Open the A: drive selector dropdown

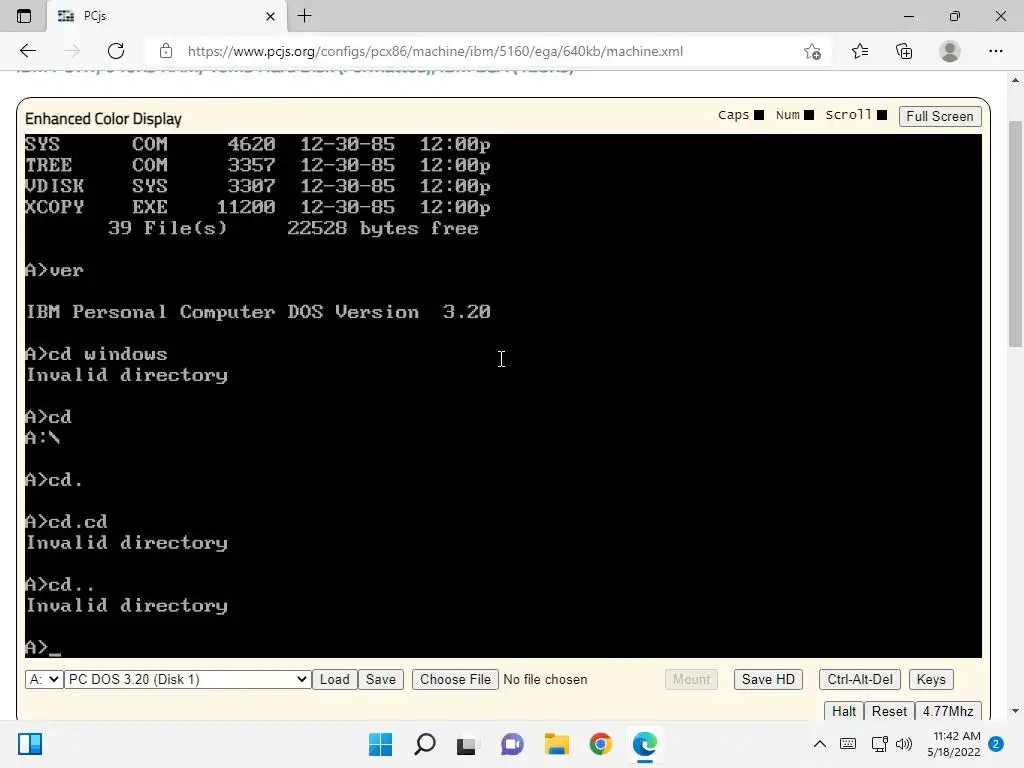(44, 679)
